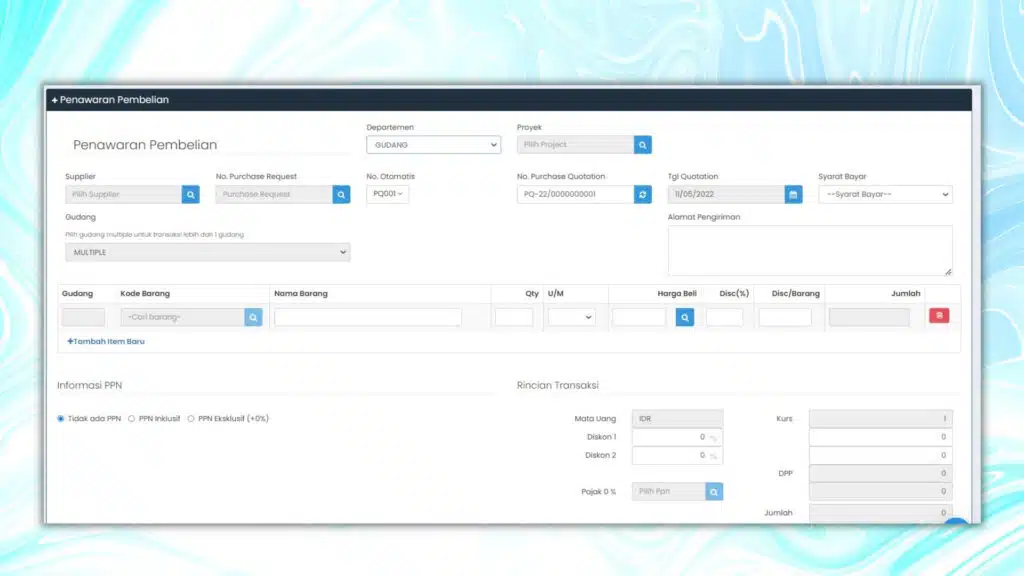The width and height of the screenshot is (1024, 576).
Task: Open the Tgl Quotation calendar picker
Action: (793, 195)
